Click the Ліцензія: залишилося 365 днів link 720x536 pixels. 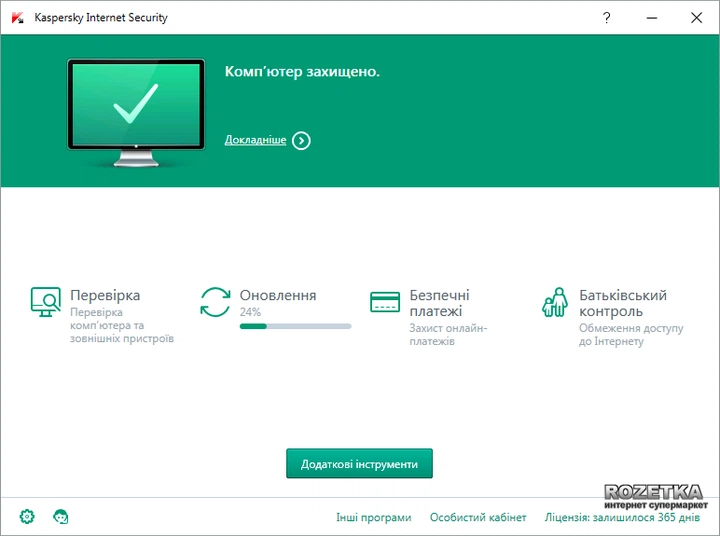622,517
